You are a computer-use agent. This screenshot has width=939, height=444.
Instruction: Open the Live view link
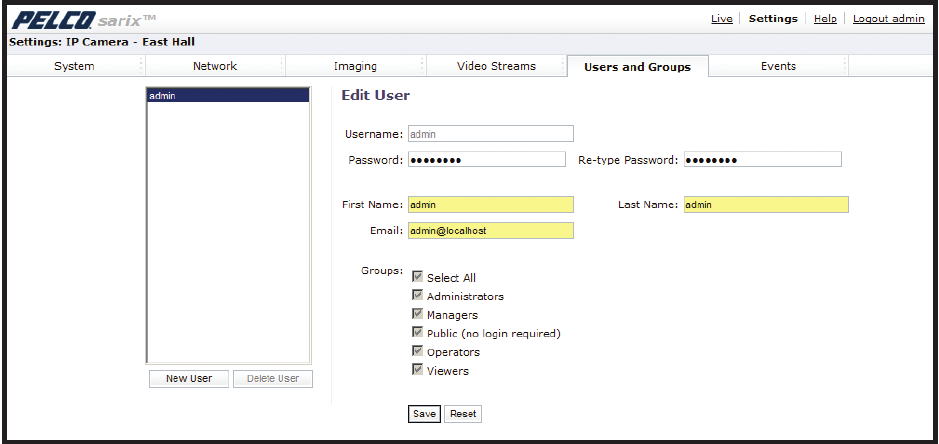[x=721, y=19]
